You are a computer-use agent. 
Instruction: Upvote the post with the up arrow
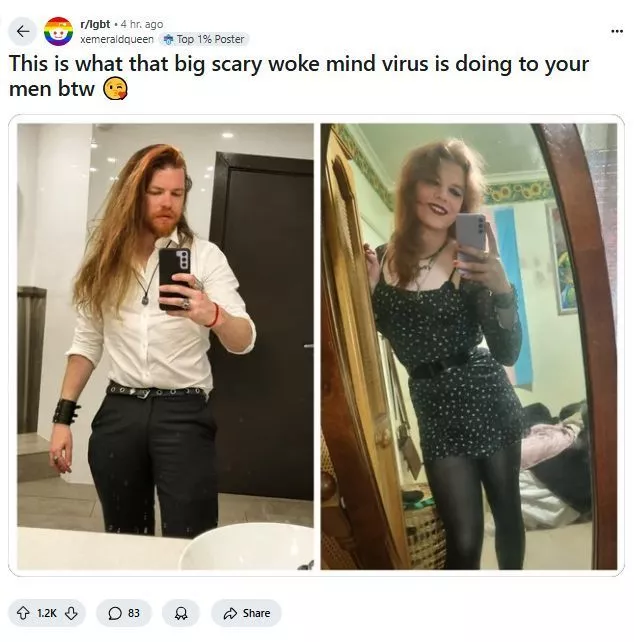click(x=23, y=613)
